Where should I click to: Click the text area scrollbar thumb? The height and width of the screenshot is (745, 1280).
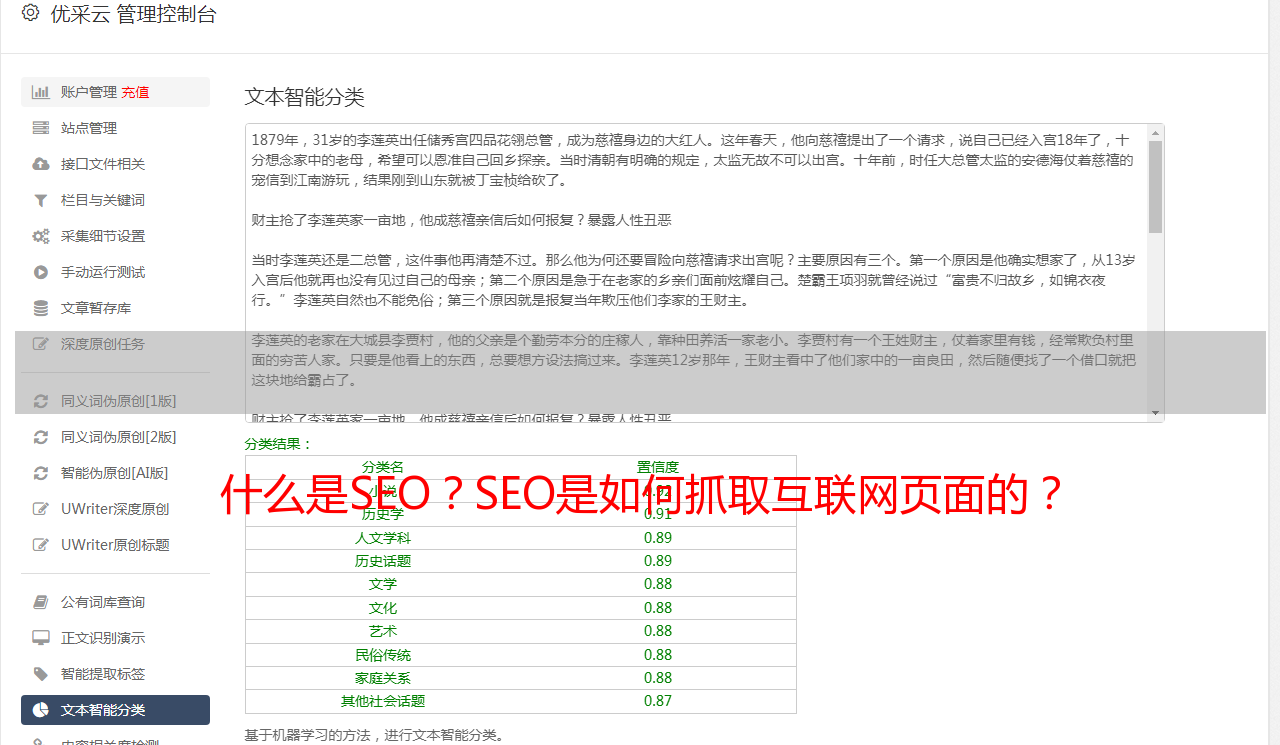pos(1156,187)
